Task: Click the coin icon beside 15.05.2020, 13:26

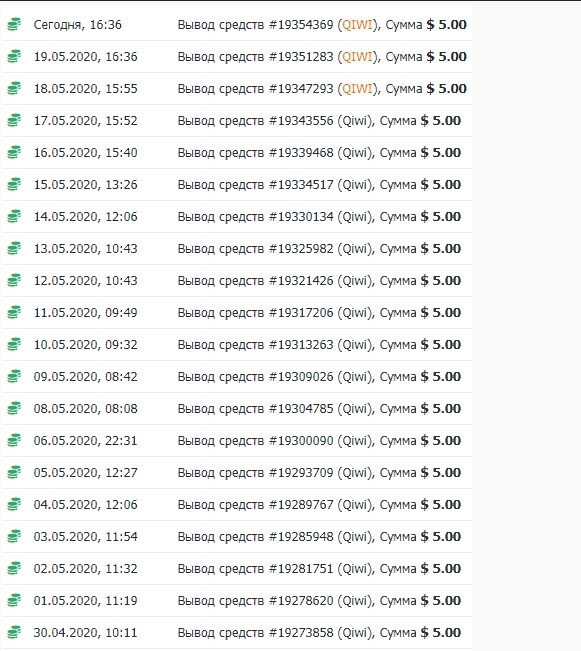Action: click(x=14, y=184)
